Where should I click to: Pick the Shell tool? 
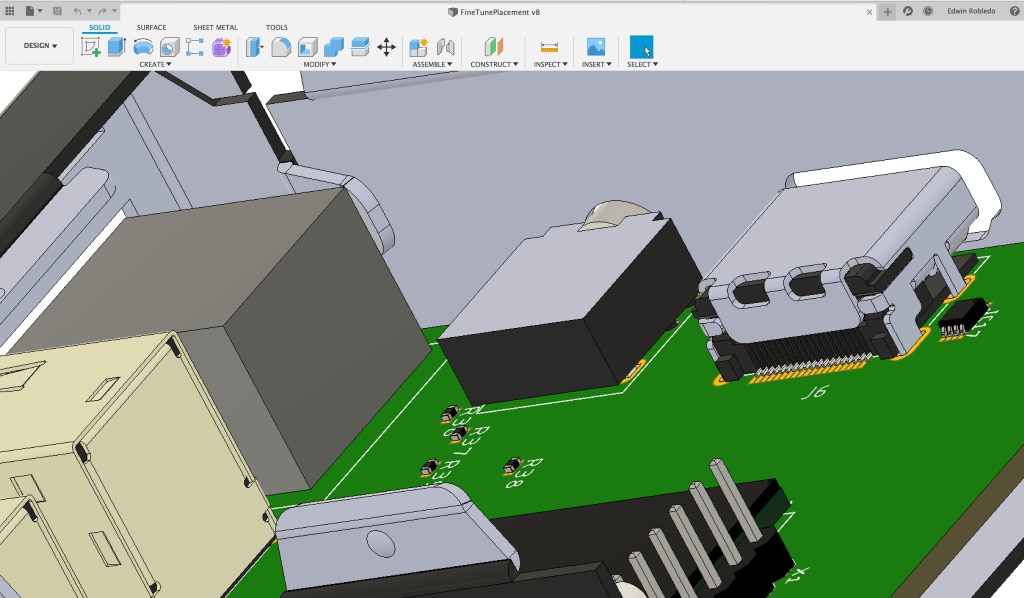pos(308,46)
